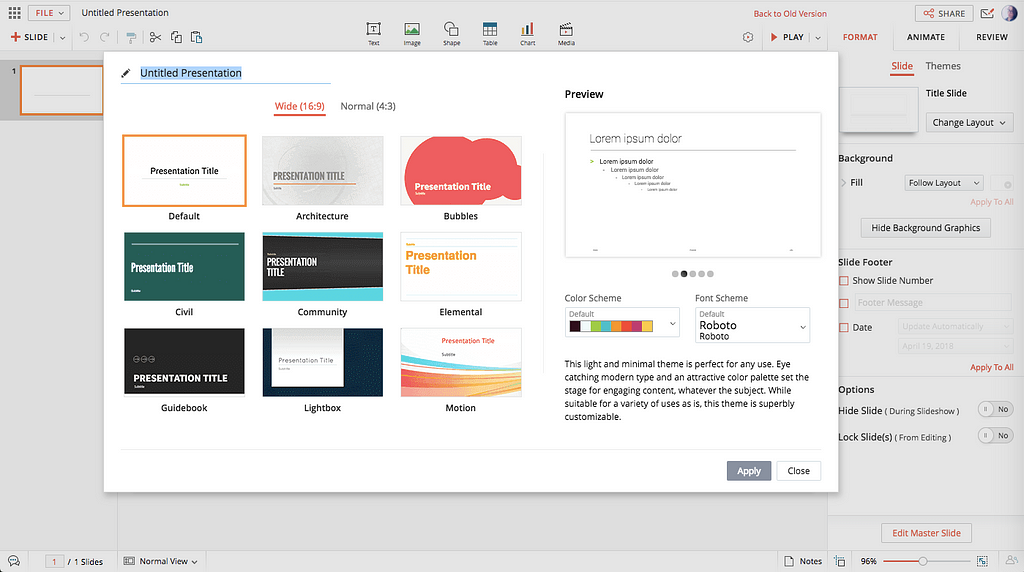The image size is (1024, 572).
Task: Select the Bubbles theme thumbnail
Action: tap(460, 170)
